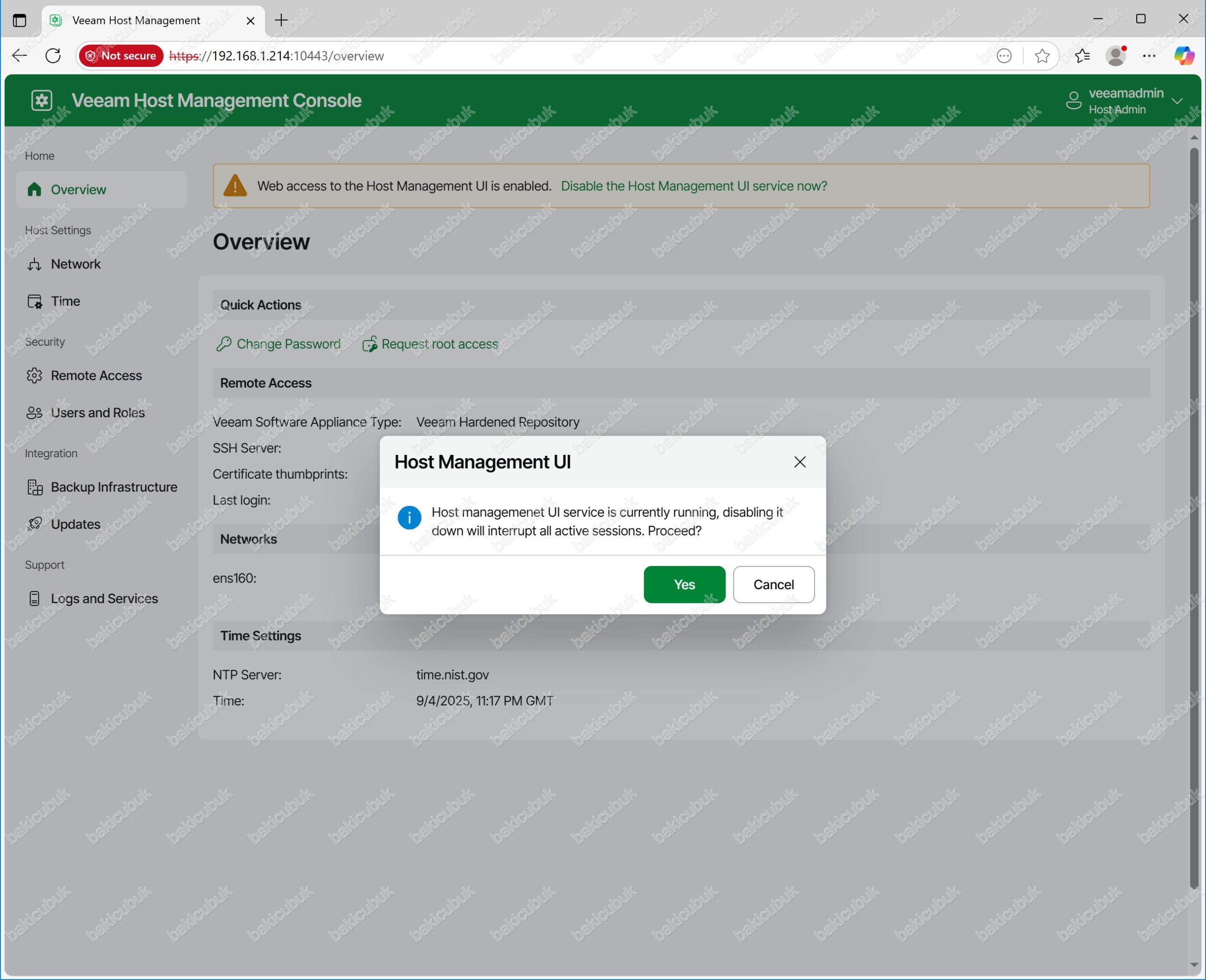Viewport: 1206px width, 980px height.
Task: Click the ens160 network label
Action: pos(234,578)
